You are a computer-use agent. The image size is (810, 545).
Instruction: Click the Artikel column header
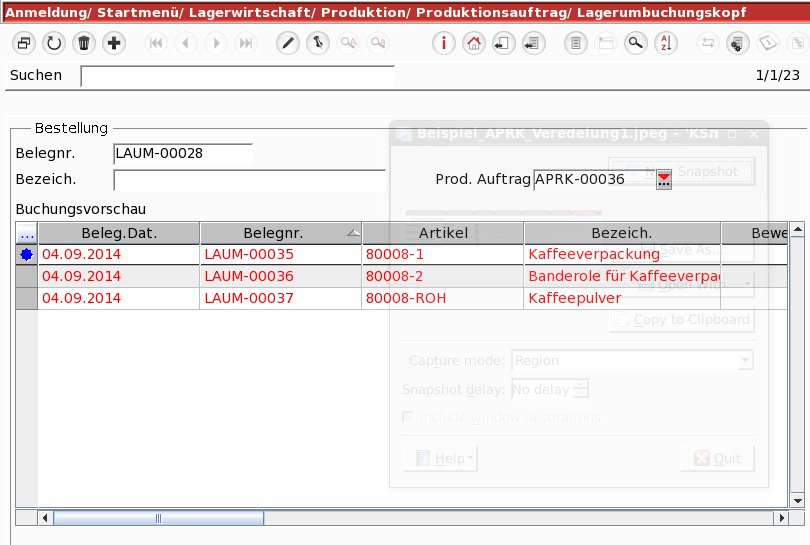(x=443, y=233)
